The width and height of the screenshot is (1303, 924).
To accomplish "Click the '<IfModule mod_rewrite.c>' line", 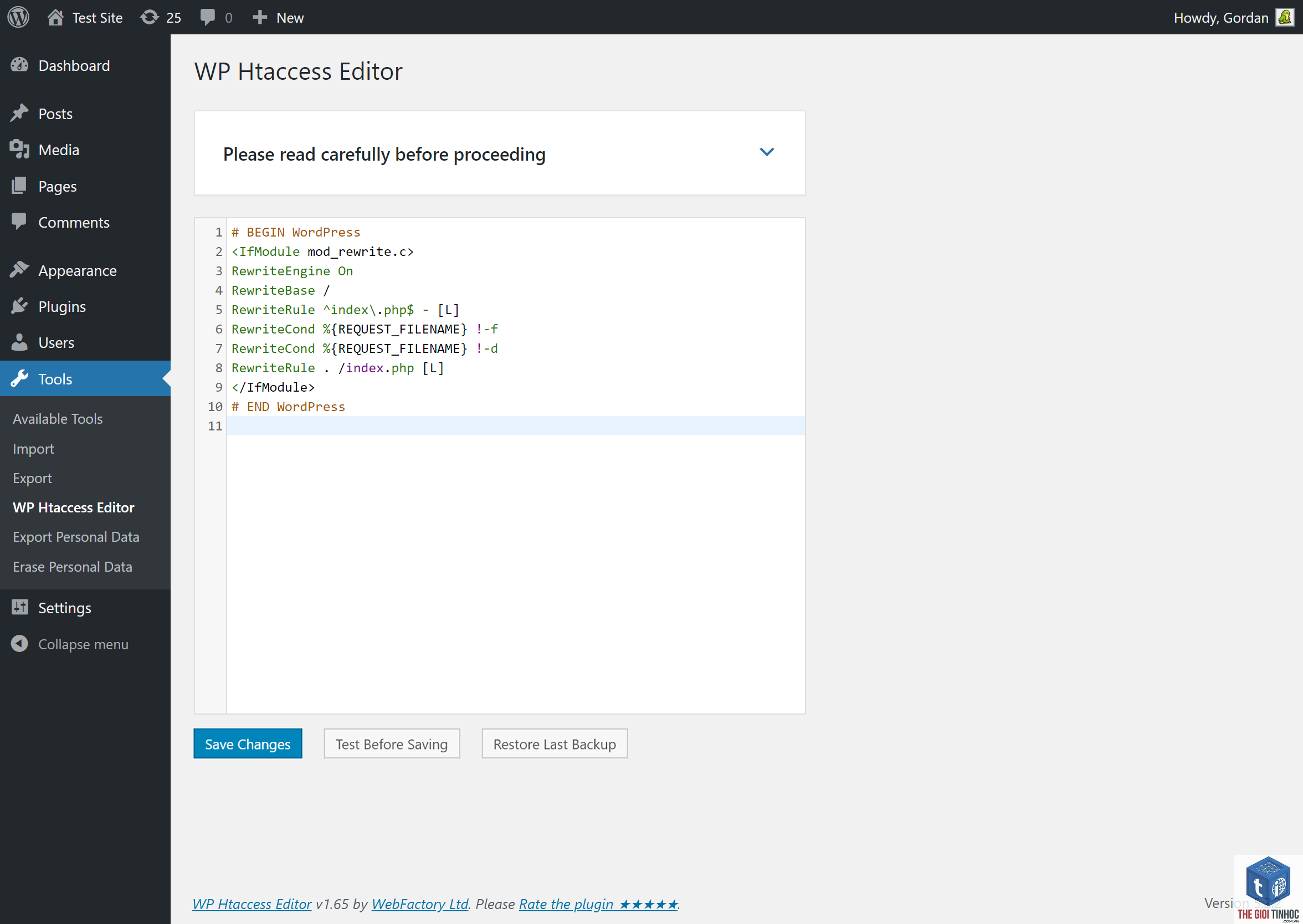I will (x=322, y=251).
